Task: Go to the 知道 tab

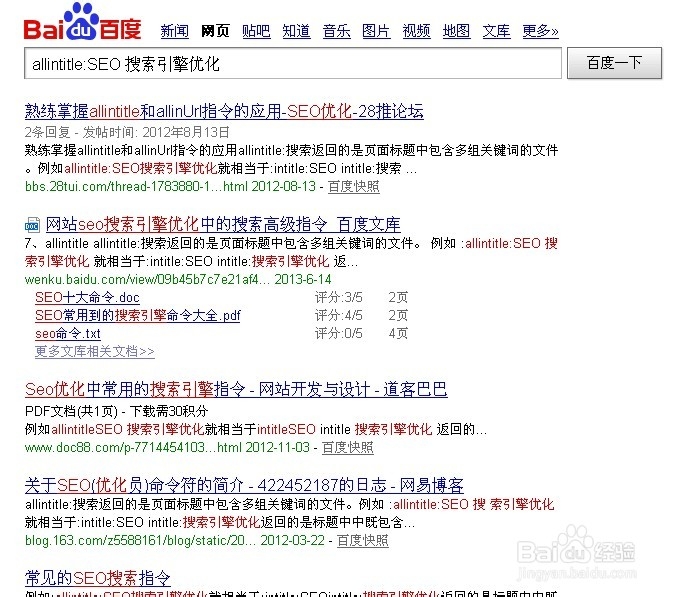Action: point(297,31)
